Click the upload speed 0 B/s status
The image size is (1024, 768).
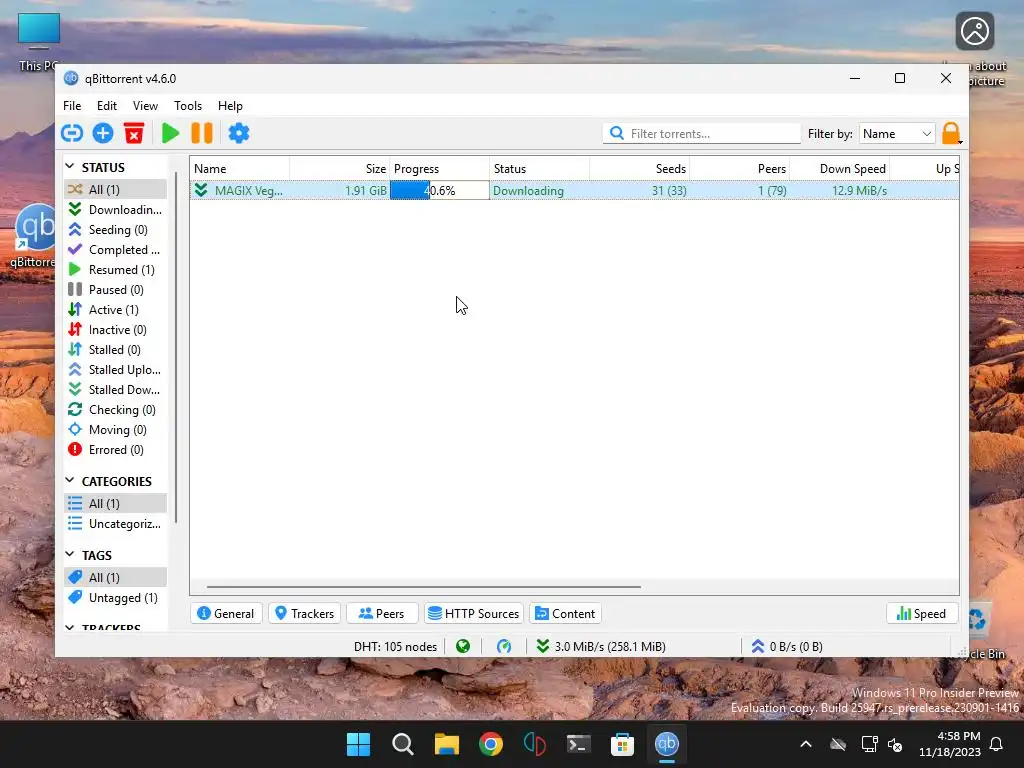(787, 647)
